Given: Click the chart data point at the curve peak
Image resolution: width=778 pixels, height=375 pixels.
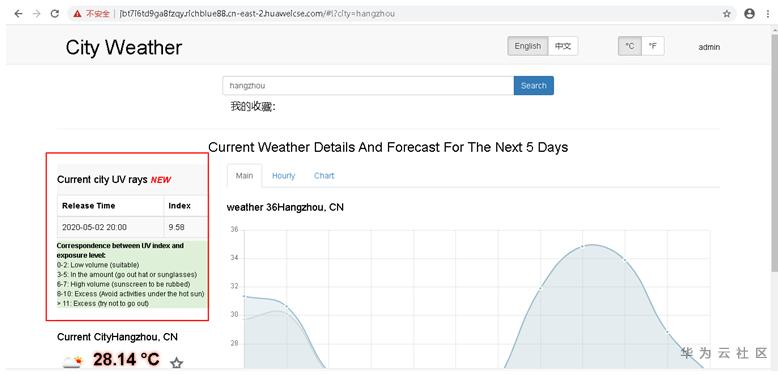Looking at the screenshot, I should [x=583, y=246].
